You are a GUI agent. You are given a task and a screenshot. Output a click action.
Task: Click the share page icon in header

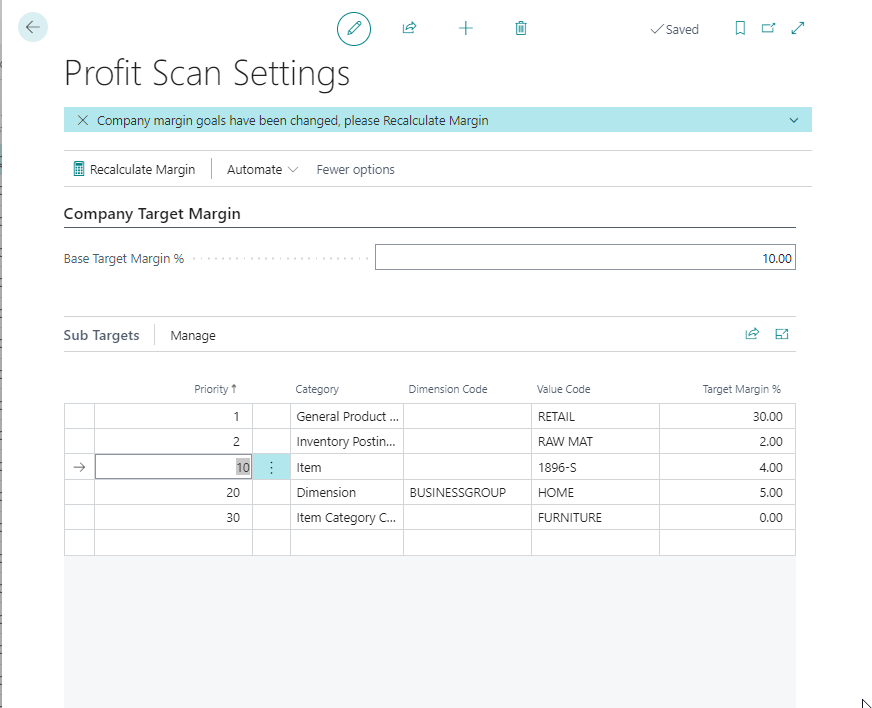[x=409, y=29]
